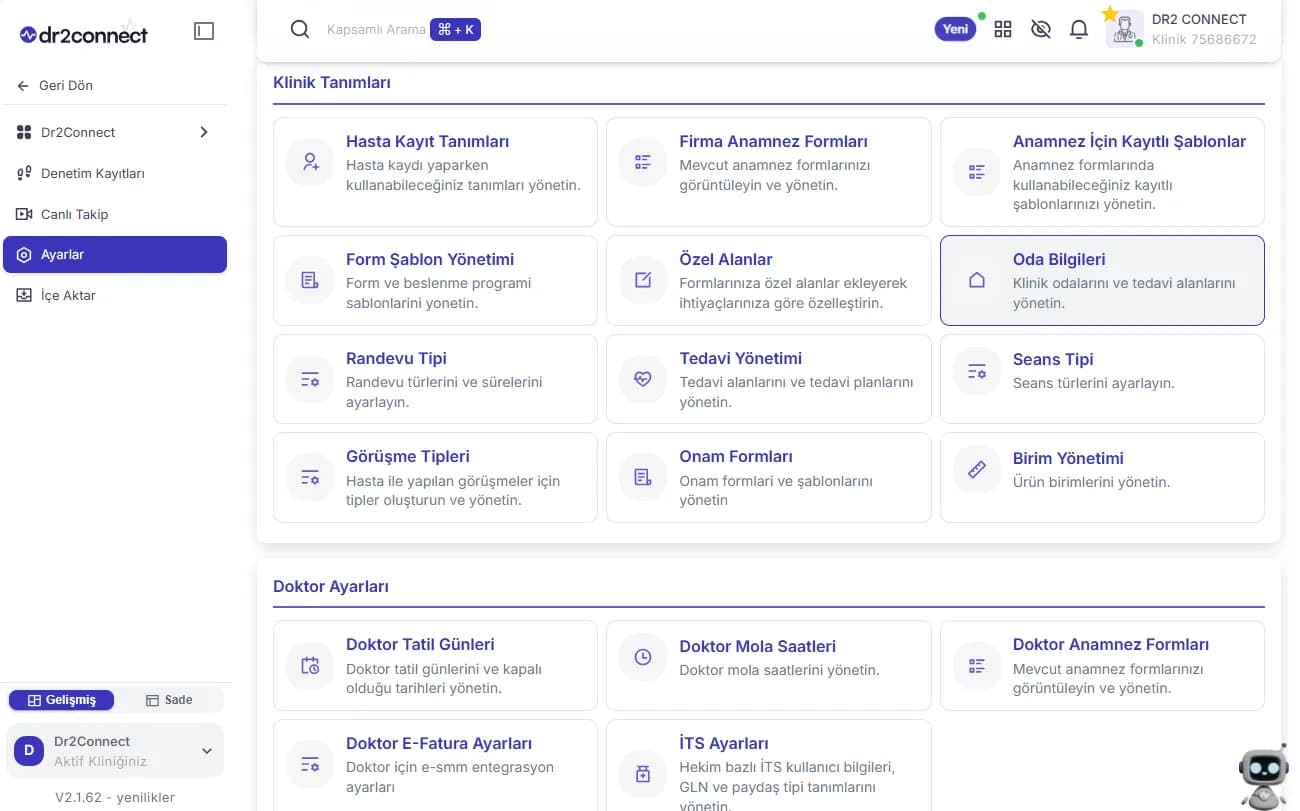The height and width of the screenshot is (811, 1300).
Task: Collapse the sidebar panel icon
Action: (x=204, y=32)
